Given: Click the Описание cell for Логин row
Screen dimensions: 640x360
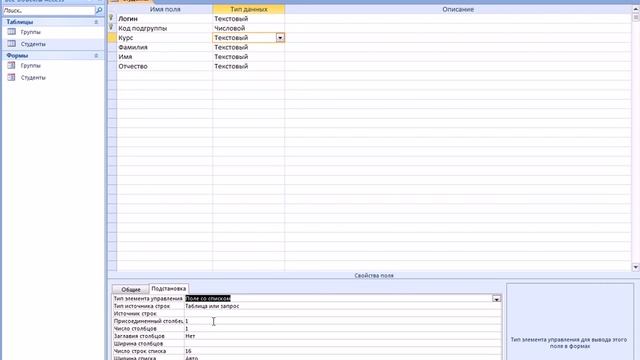Looking at the screenshot, I should point(458,18).
